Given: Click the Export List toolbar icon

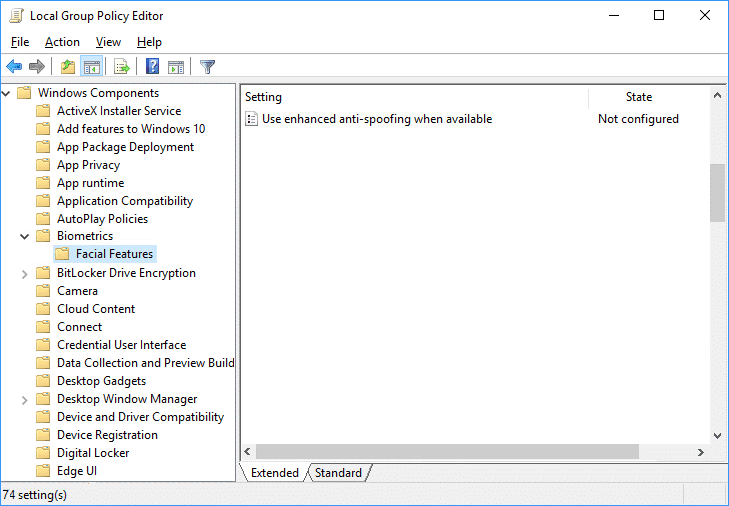Looking at the screenshot, I should (122, 67).
